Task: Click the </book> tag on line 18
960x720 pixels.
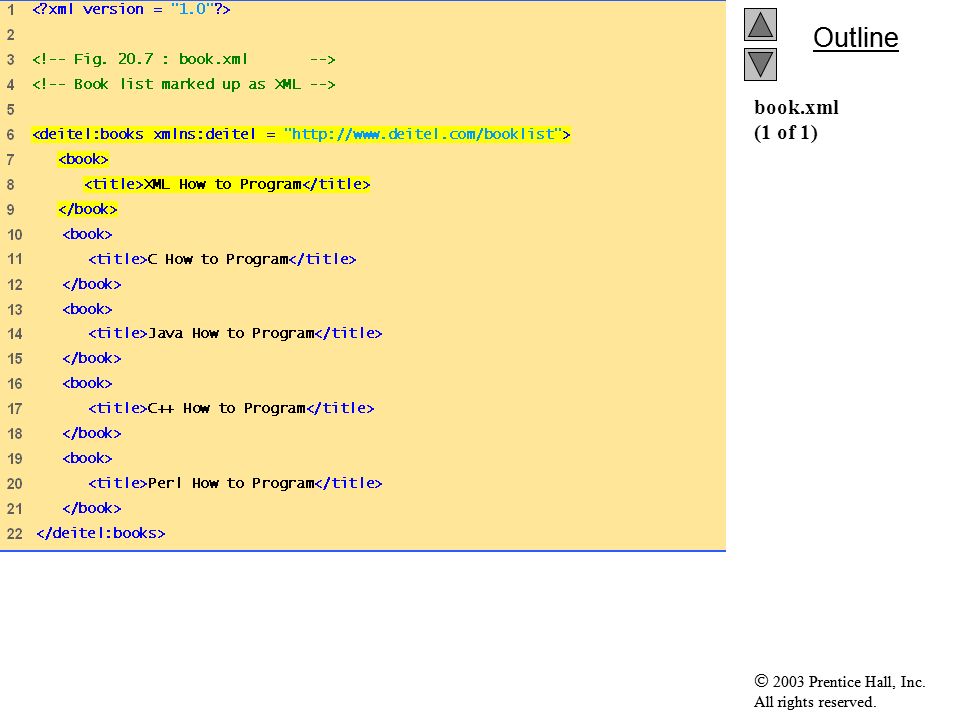Action: pyautogui.click(x=92, y=433)
